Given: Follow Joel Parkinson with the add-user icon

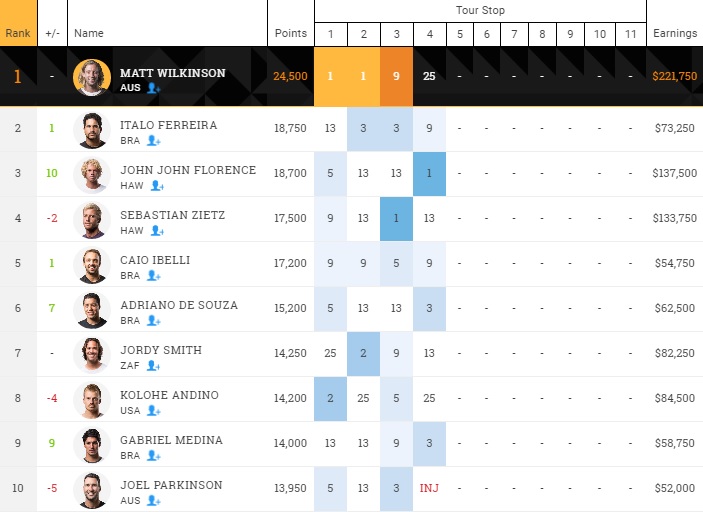Looking at the screenshot, I should point(153,501).
